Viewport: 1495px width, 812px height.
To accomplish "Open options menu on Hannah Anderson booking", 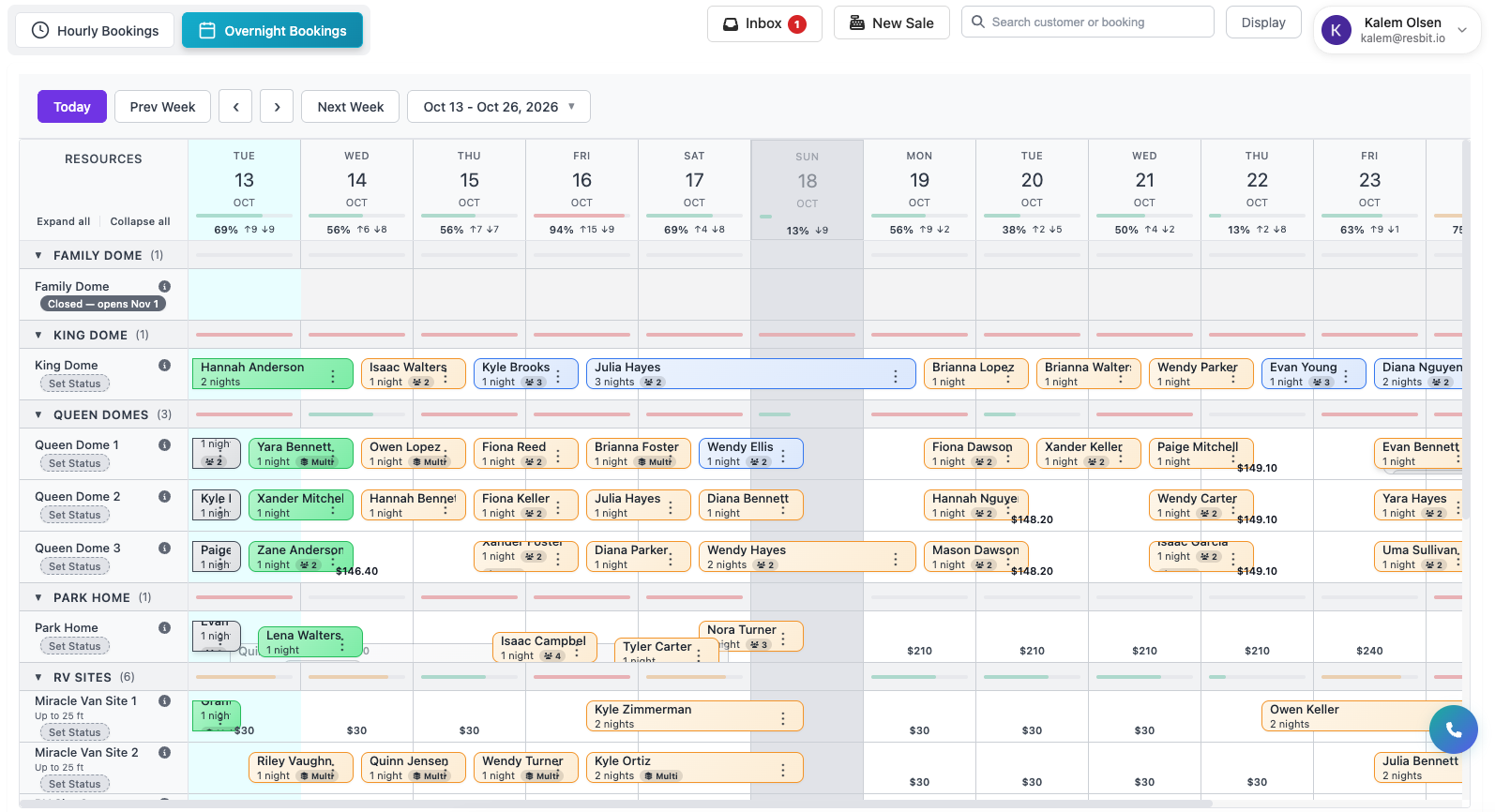I will point(333,376).
